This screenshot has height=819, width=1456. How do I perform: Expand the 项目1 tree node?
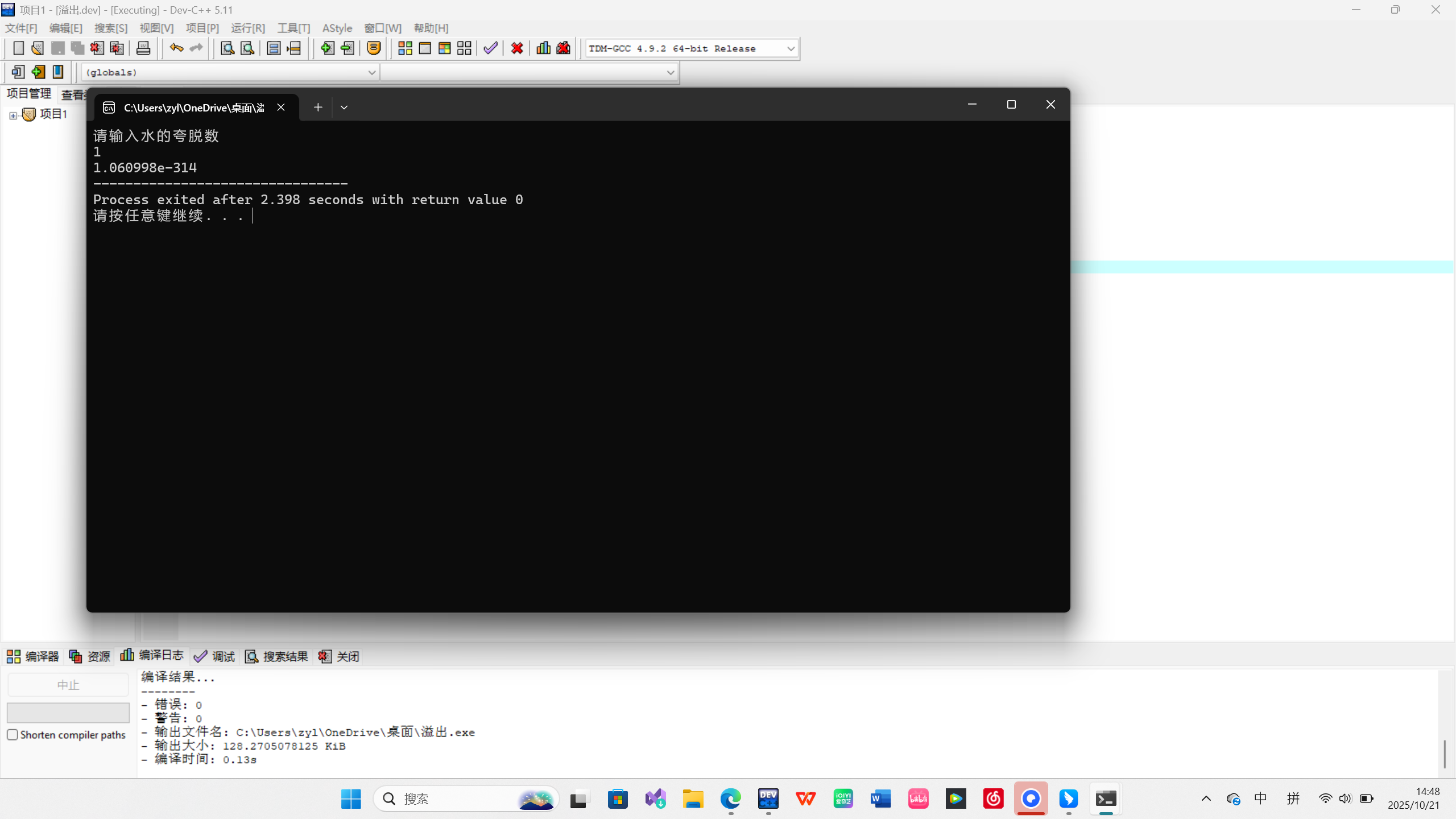click(x=13, y=115)
